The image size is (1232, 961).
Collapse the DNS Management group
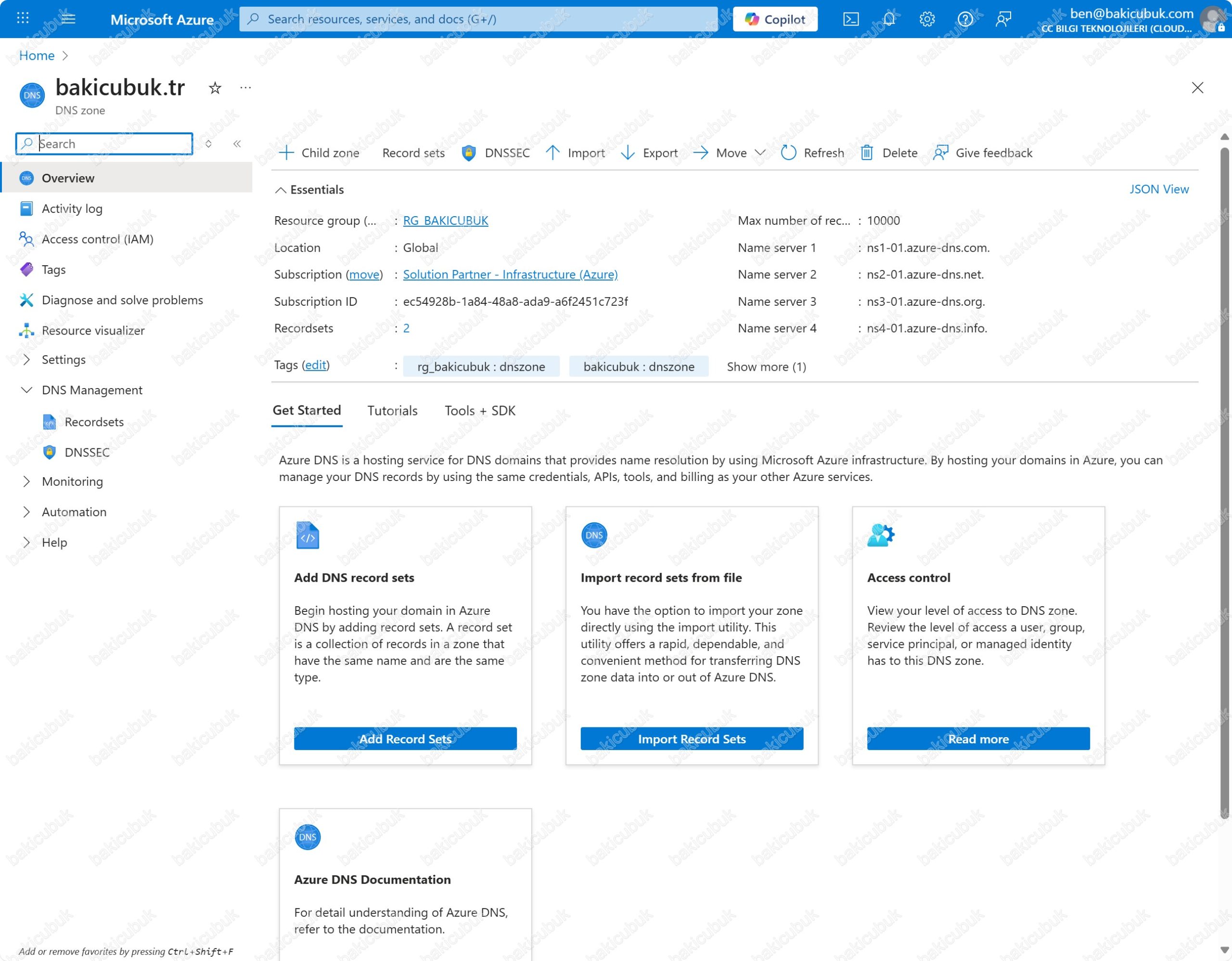pos(26,390)
